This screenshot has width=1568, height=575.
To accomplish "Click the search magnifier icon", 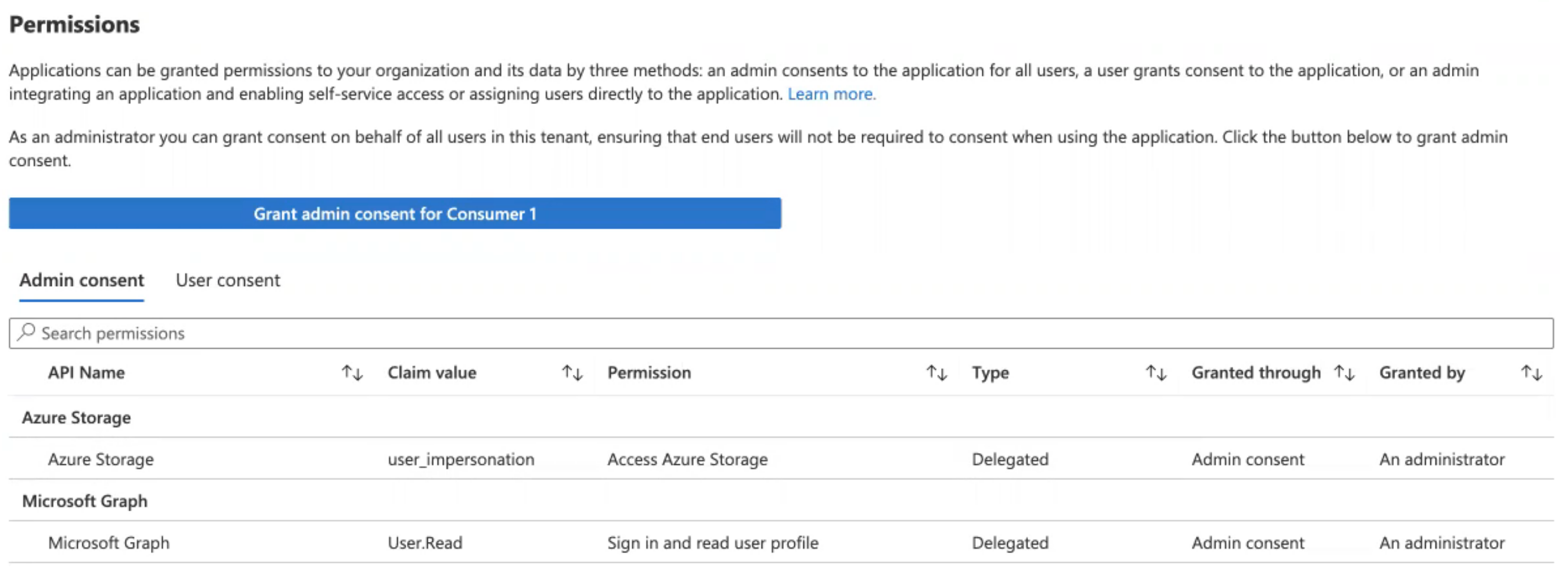I will (26, 332).
